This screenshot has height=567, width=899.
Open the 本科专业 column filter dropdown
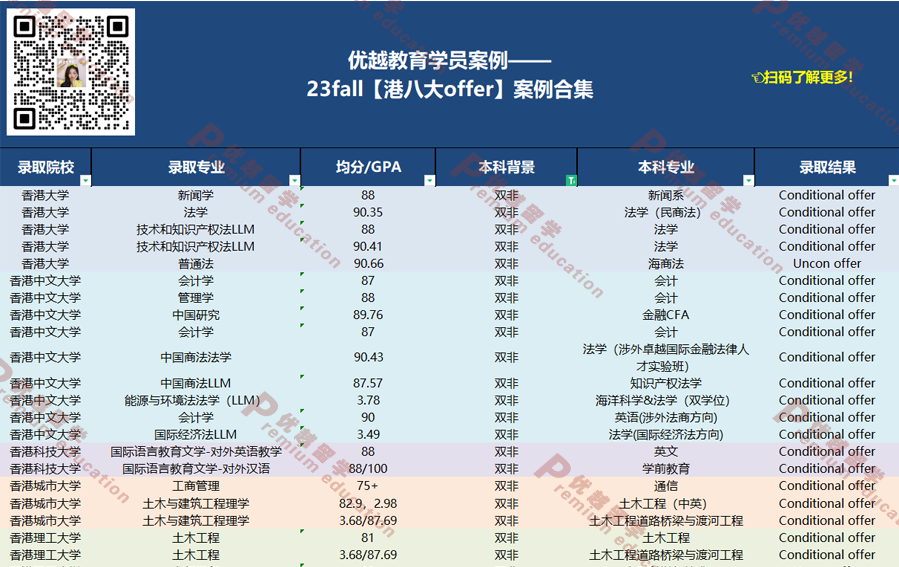pos(748,181)
